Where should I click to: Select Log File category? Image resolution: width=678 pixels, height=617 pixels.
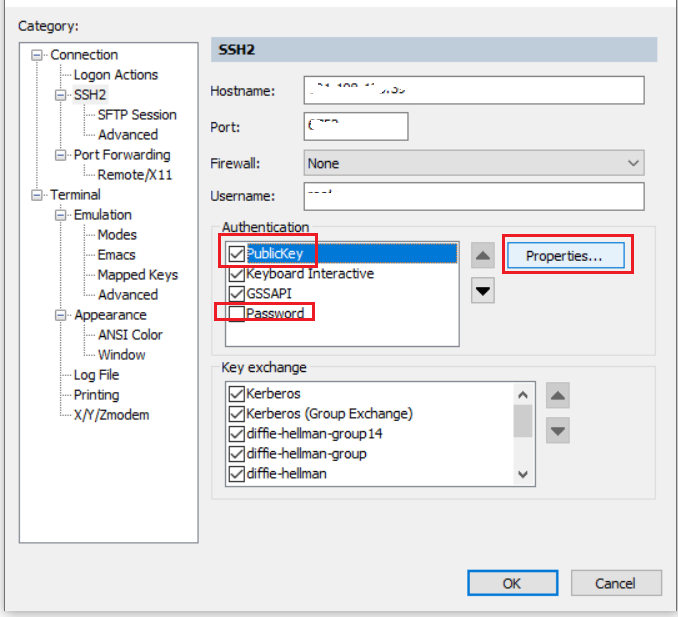[x=96, y=375]
